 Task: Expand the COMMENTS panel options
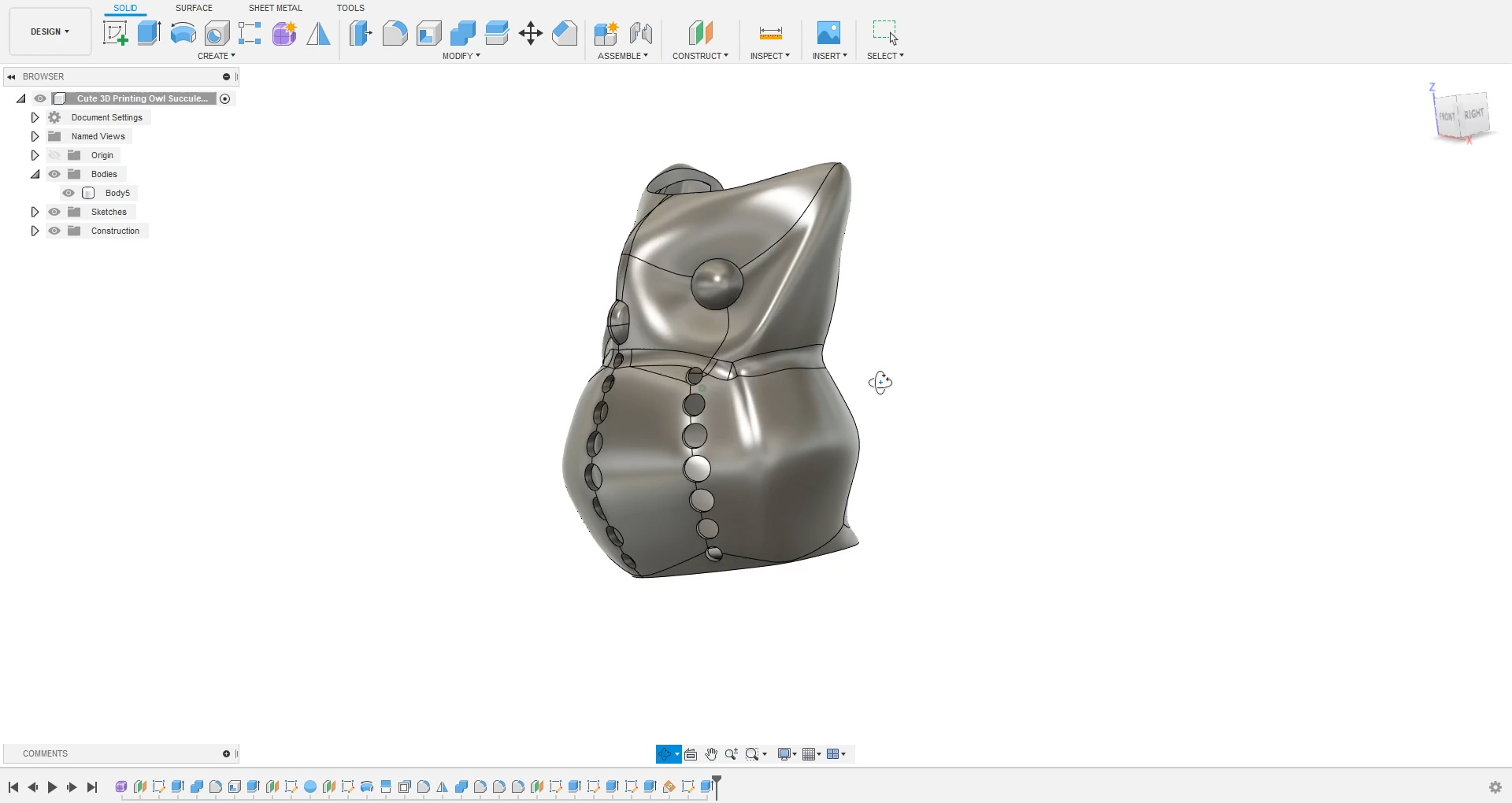[226, 754]
